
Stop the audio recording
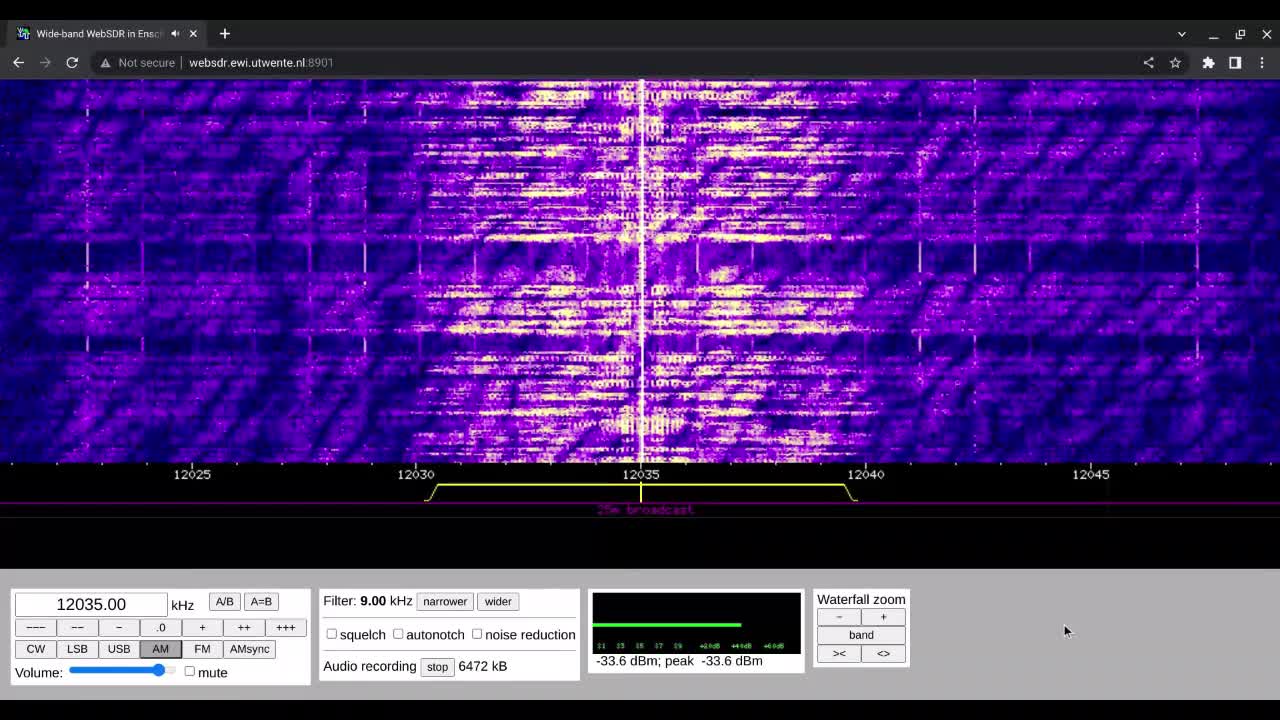pos(437,666)
